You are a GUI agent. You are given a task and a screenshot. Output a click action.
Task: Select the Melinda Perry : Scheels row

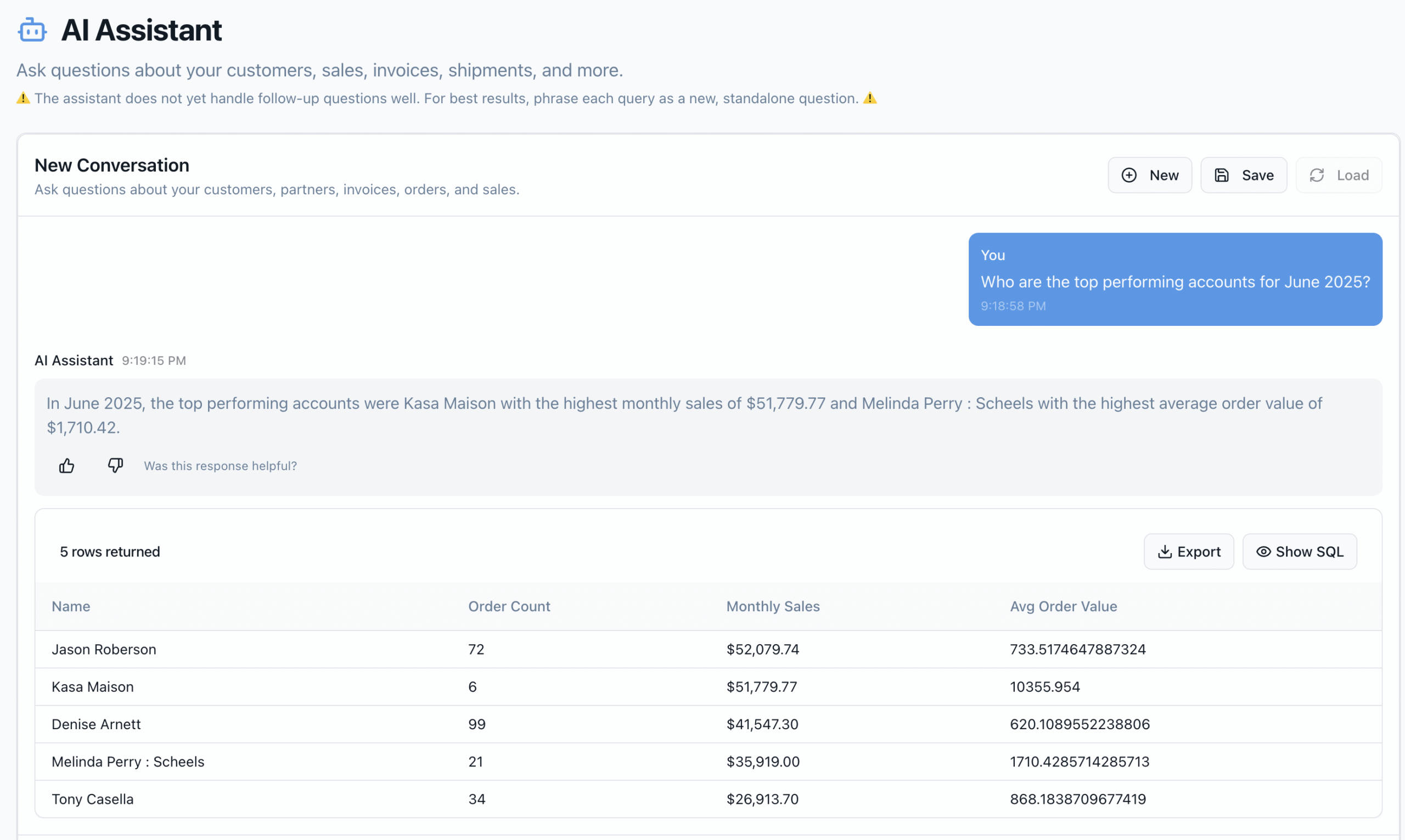(x=128, y=762)
